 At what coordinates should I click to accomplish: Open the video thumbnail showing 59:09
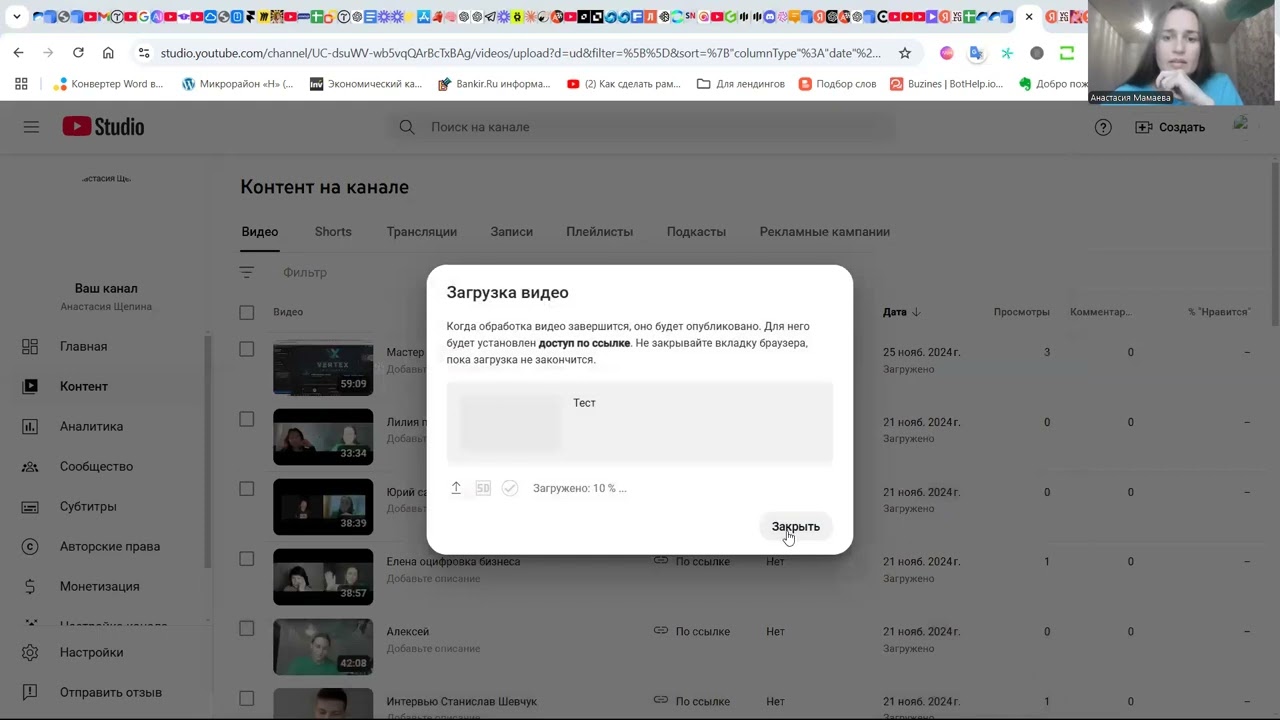[x=323, y=367]
